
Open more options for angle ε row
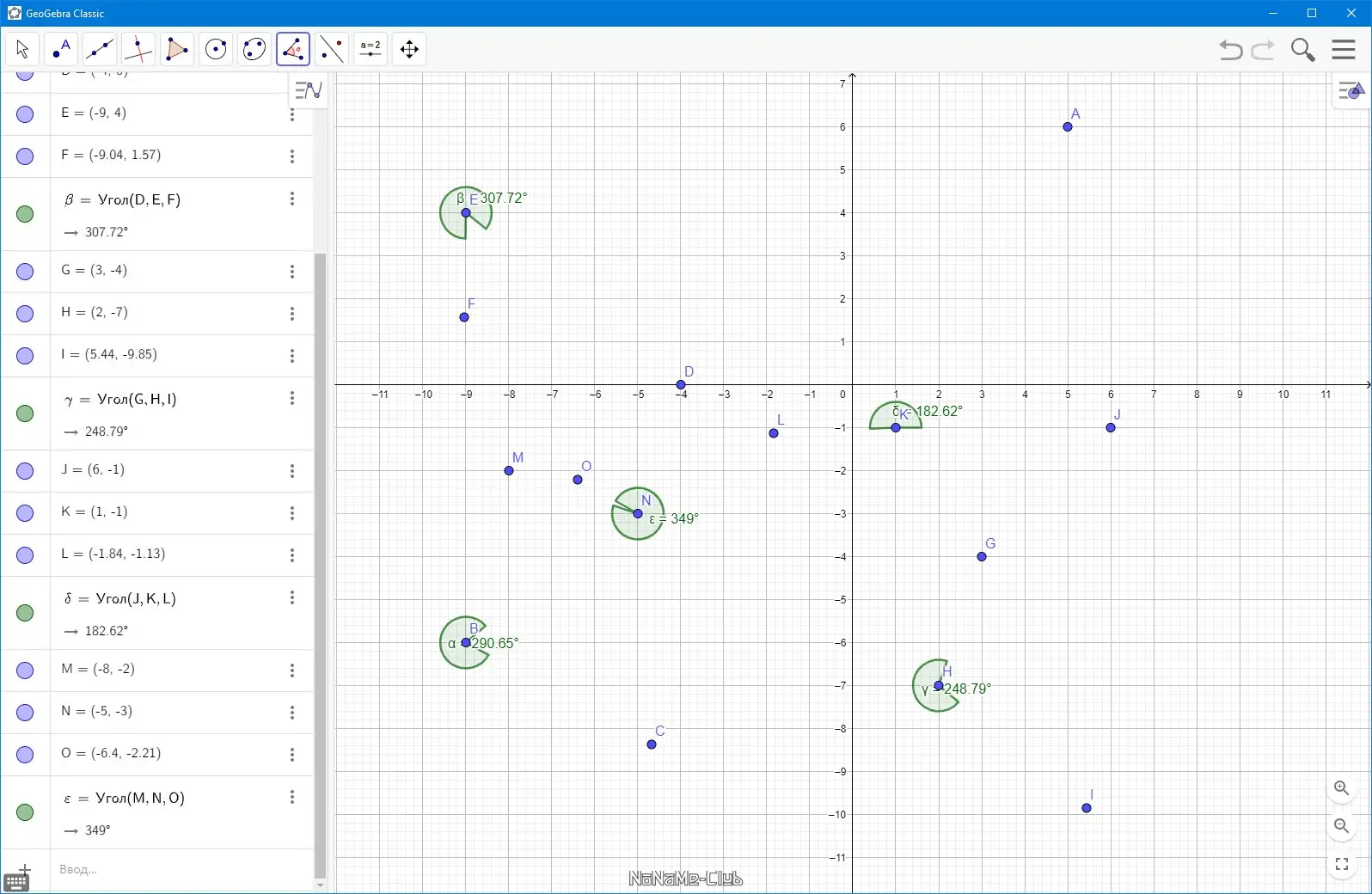point(292,797)
